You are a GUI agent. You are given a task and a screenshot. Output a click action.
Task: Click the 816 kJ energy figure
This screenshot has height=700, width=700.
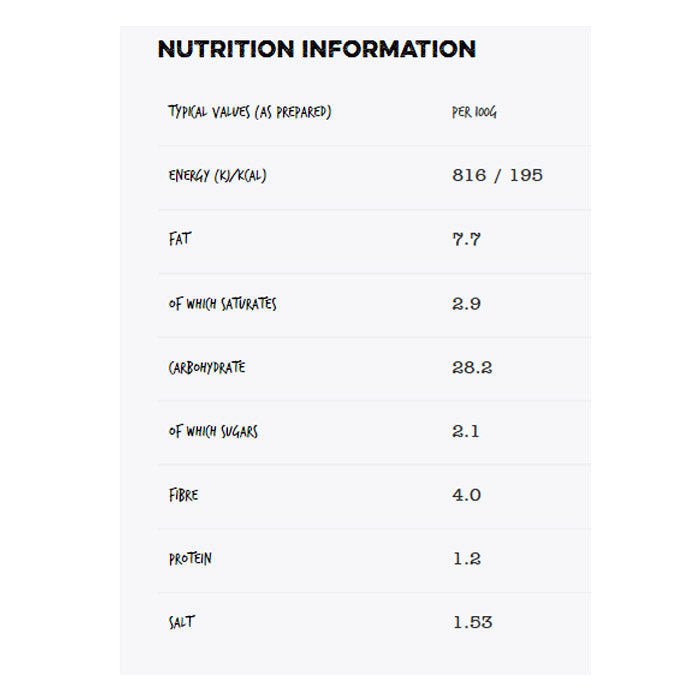click(x=469, y=175)
